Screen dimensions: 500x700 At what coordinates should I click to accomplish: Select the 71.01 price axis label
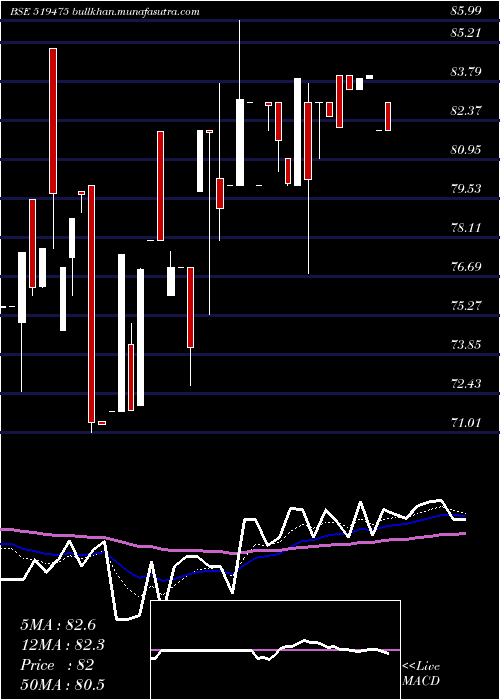click(466, 422)
